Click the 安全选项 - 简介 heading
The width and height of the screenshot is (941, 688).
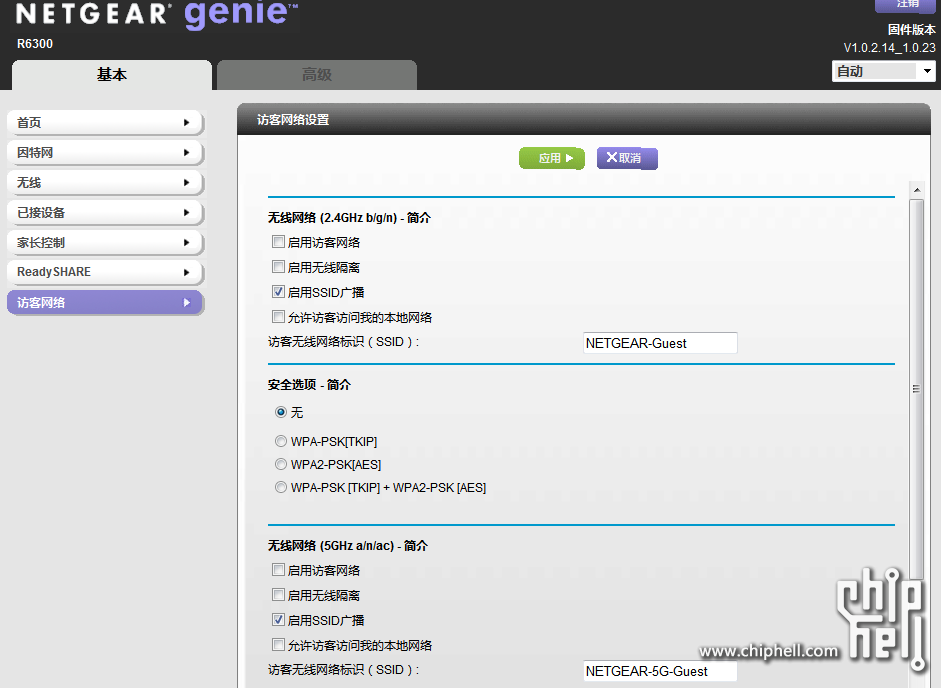click(x=309, y=384)
